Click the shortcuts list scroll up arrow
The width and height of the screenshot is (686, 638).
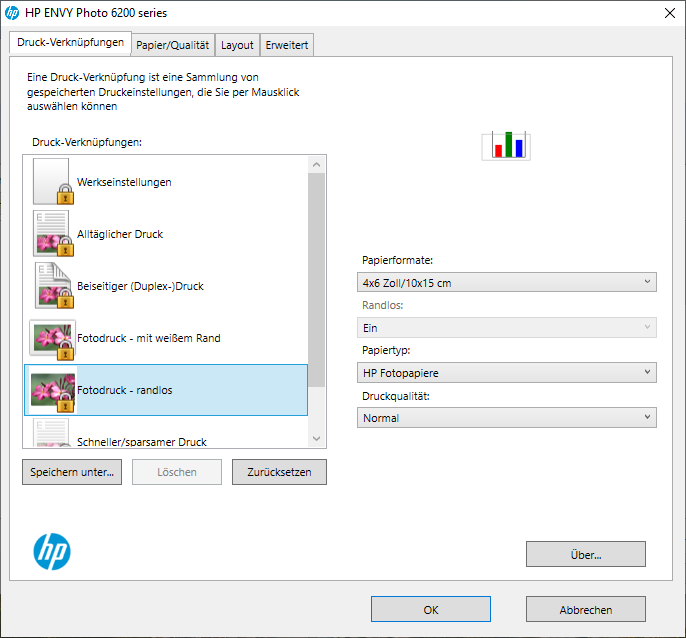point(316,165)
